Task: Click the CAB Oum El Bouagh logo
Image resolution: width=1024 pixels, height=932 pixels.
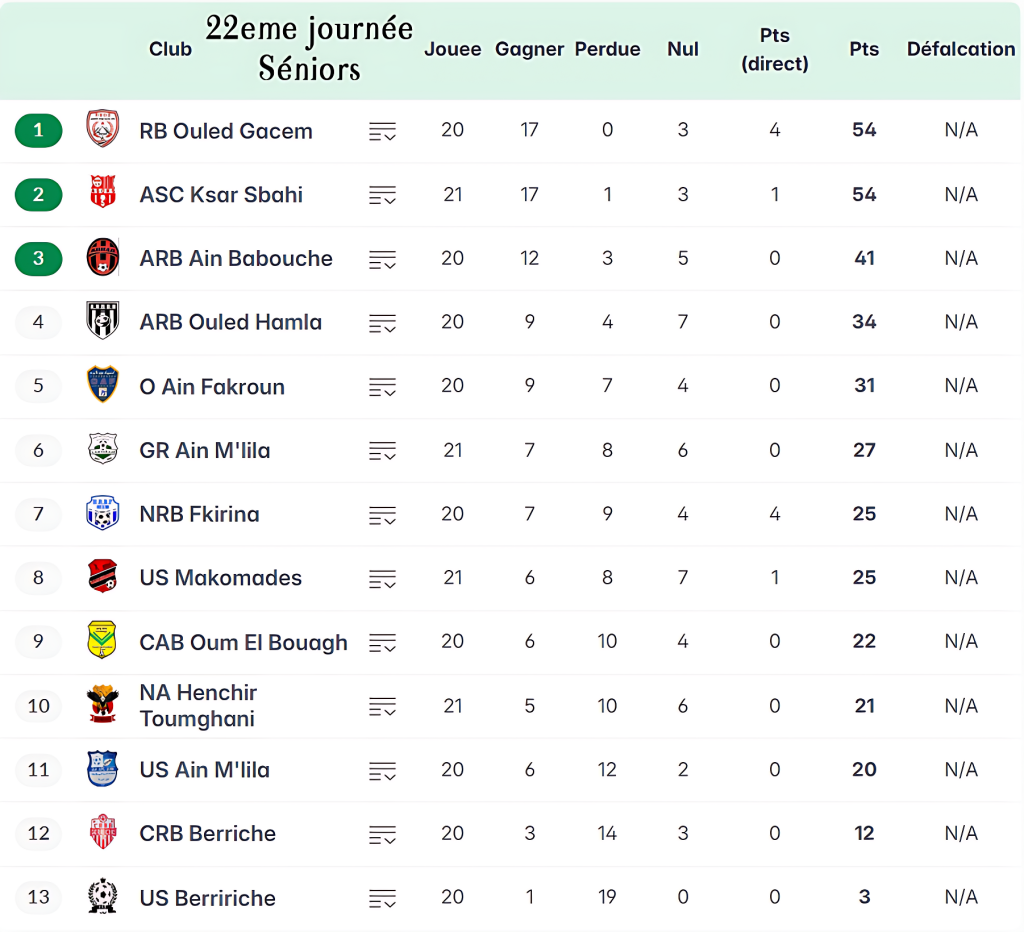Action: (x=102, y=641)
